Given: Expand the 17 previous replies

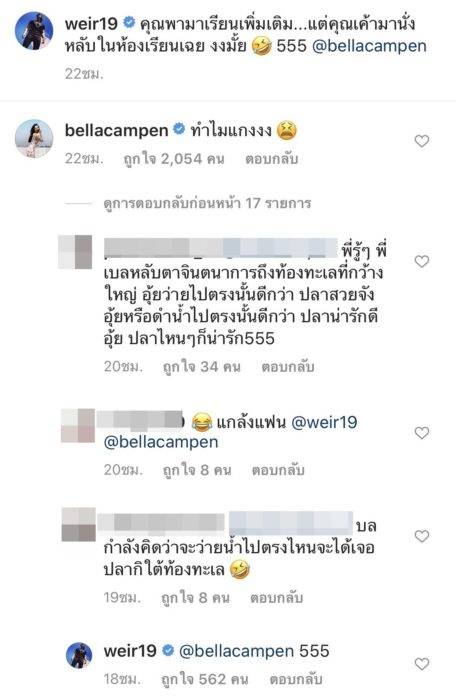Looking at the screenshot, I should 207,203.
